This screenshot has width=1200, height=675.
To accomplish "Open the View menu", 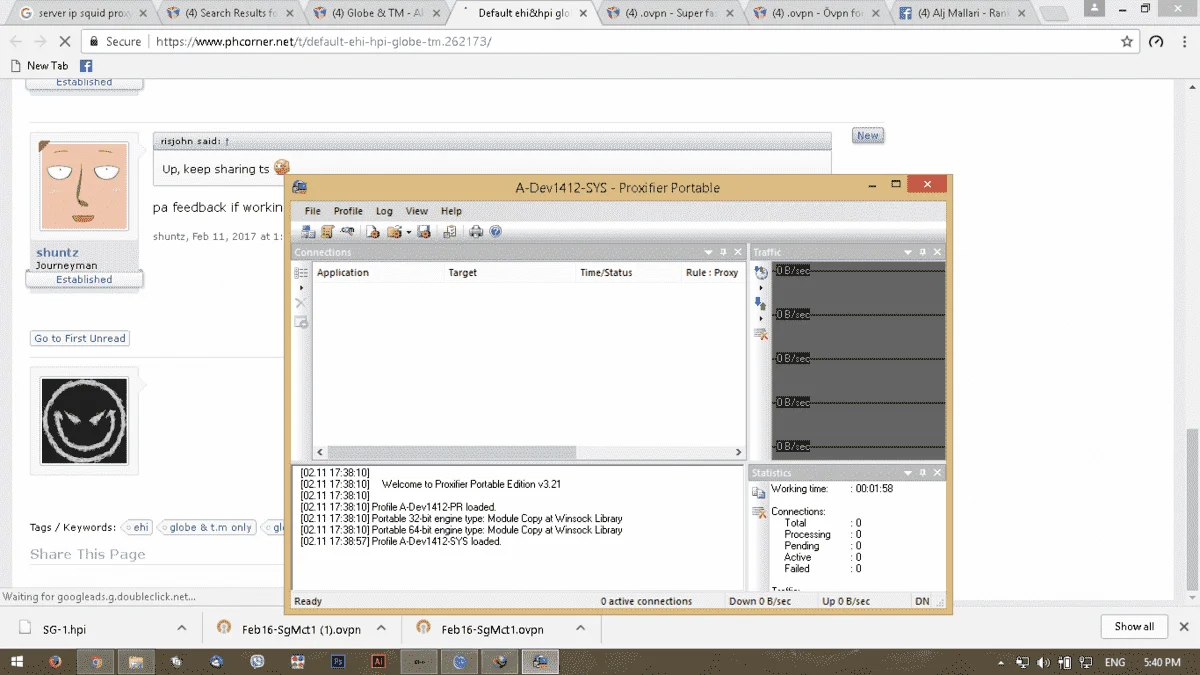I will pos(417,211).
